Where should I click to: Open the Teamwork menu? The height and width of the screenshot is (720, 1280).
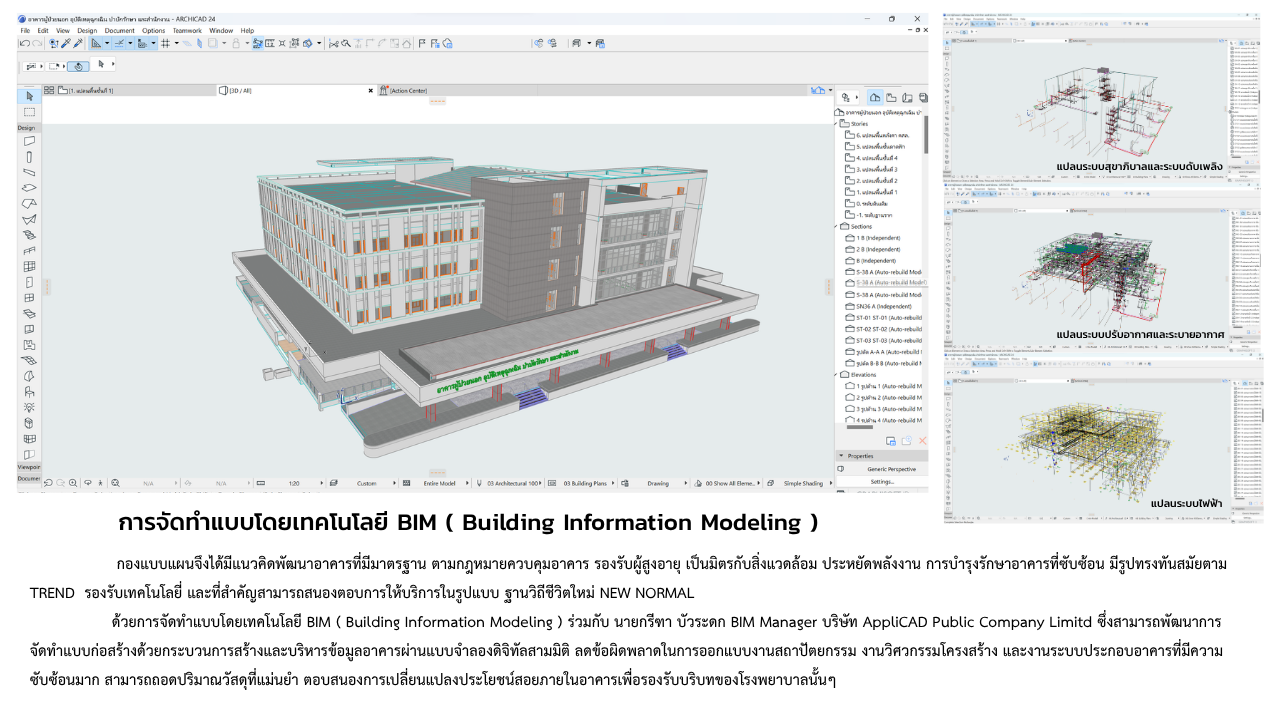pyautogui.click(x=187, y=31)
